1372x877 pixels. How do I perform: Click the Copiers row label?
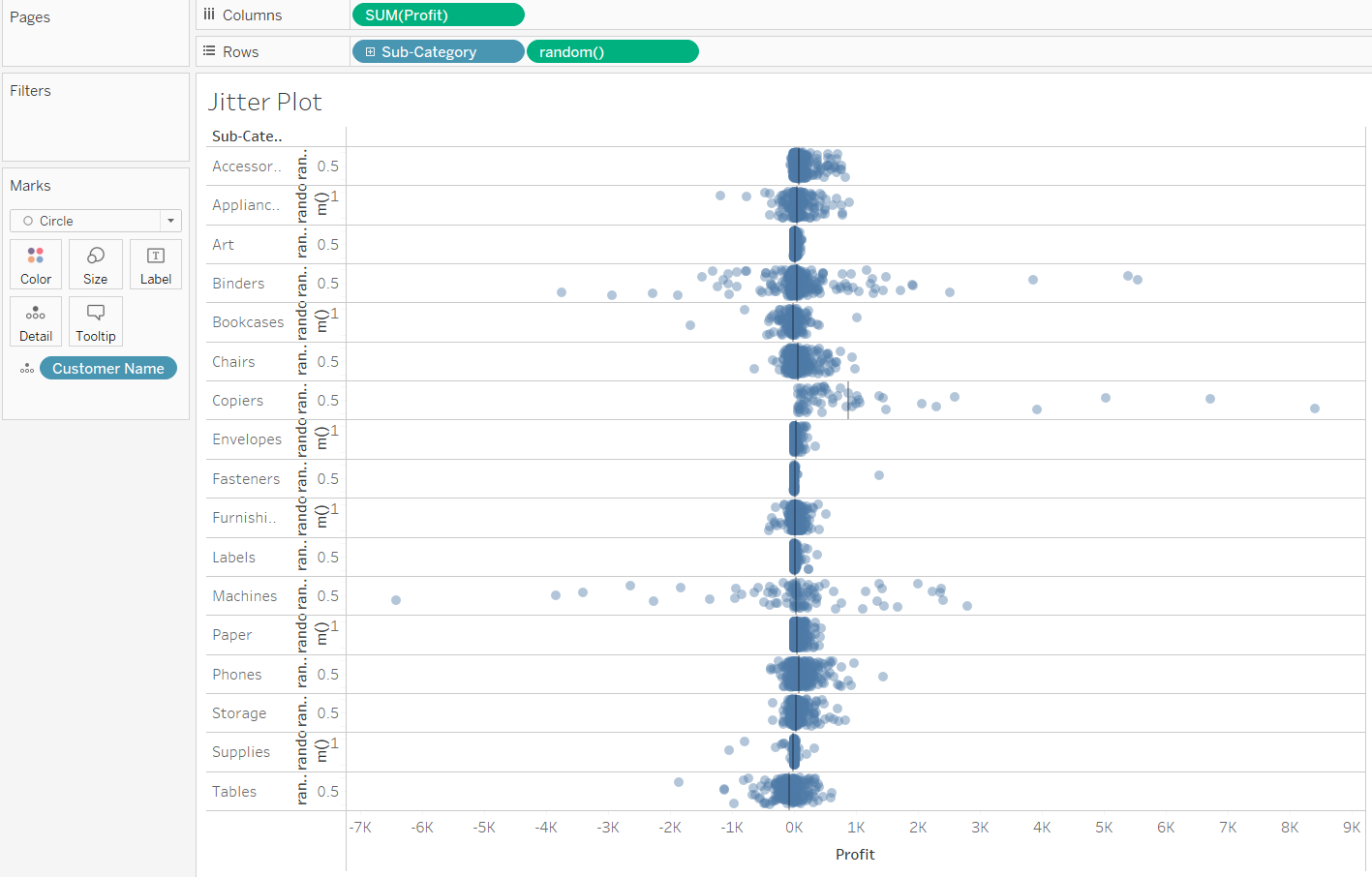coord(237,401)
